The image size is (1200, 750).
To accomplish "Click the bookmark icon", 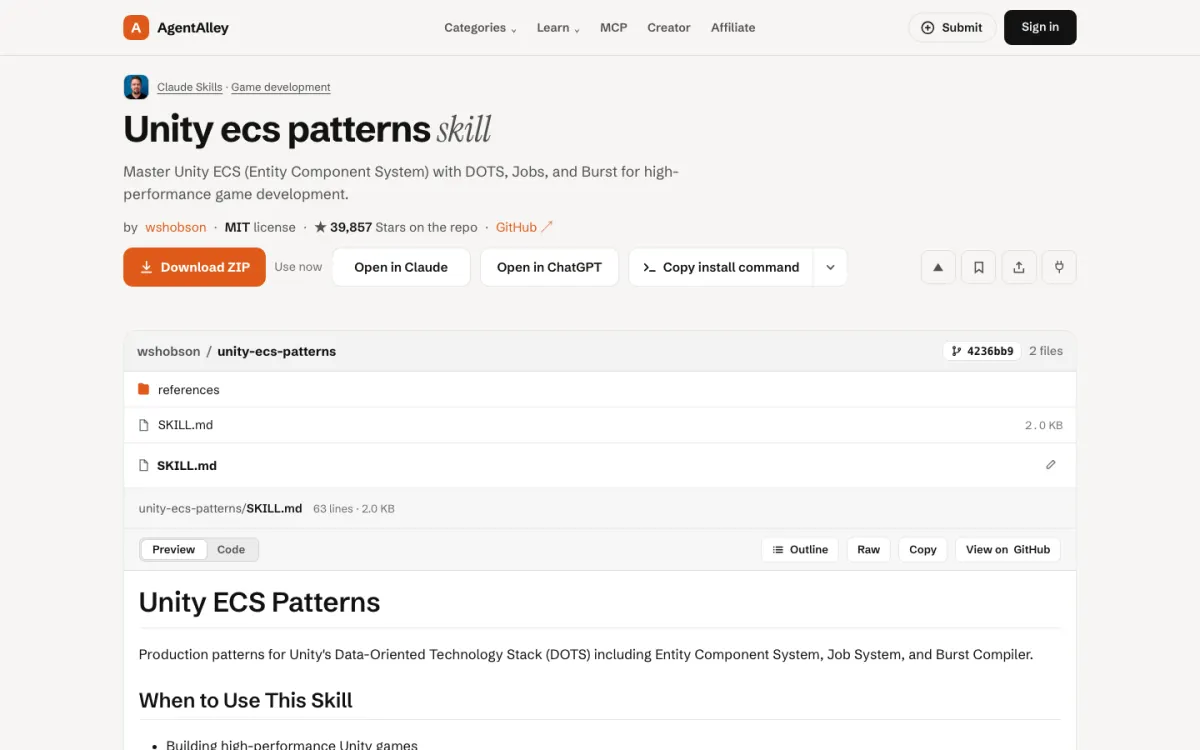I will pos(979,267).
